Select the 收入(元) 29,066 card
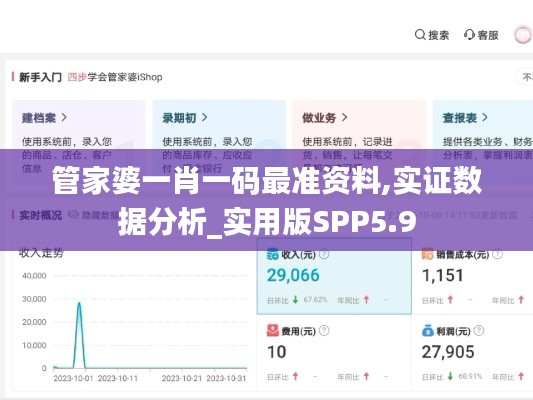 click(x=334, y=276)
